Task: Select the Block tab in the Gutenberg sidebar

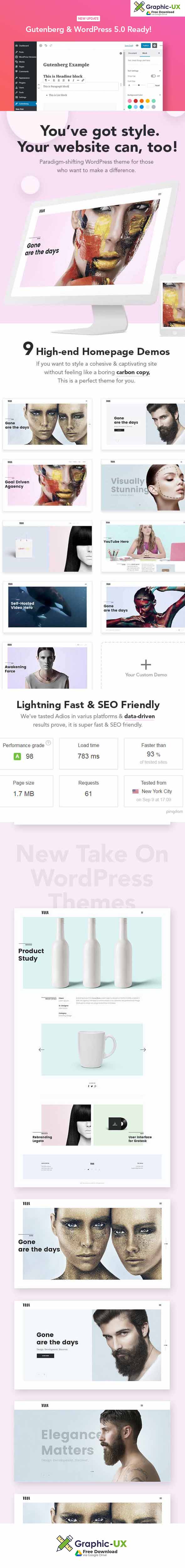Action: click(145, 53)
